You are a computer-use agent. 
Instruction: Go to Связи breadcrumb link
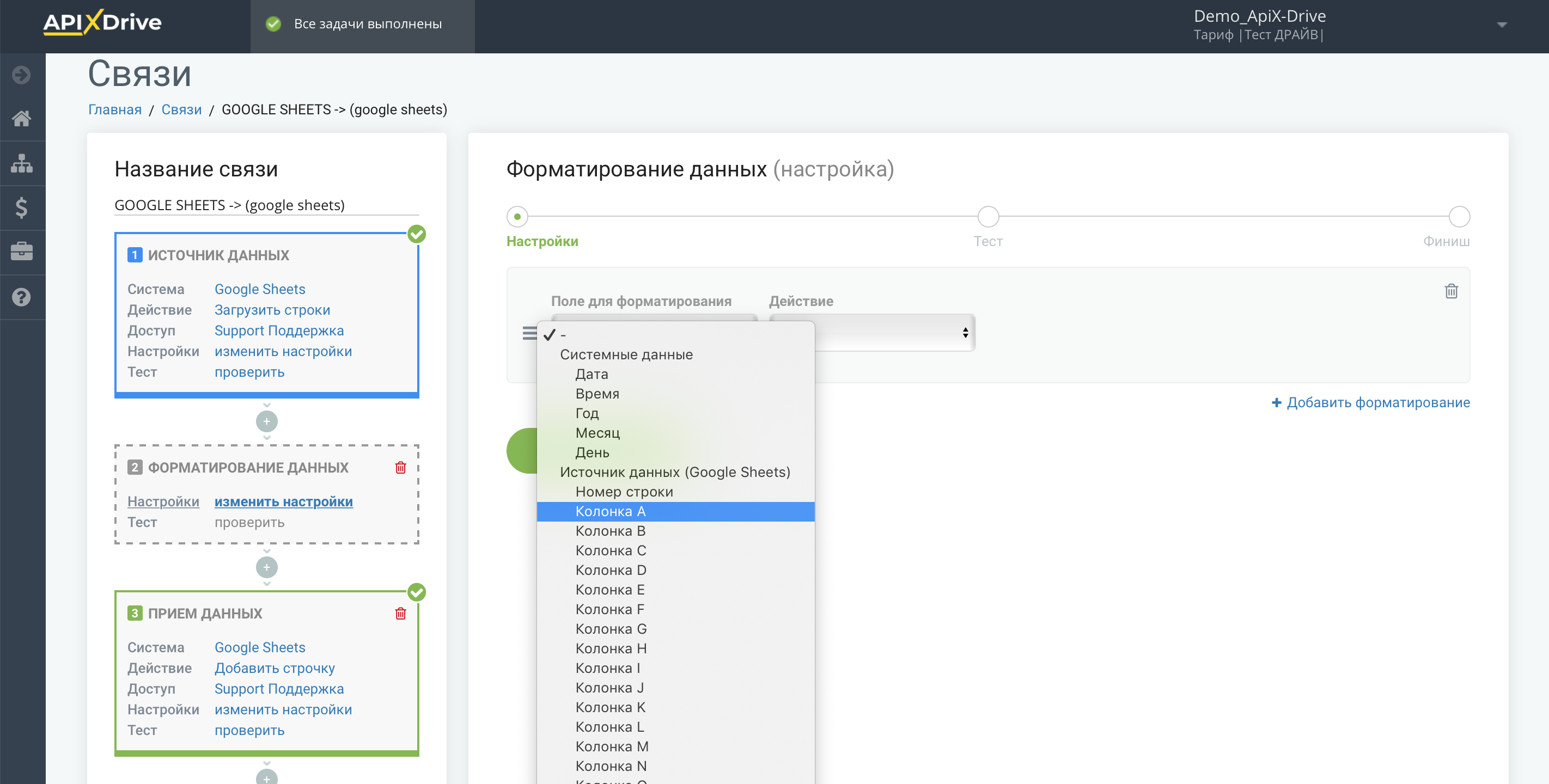point(181,109)
